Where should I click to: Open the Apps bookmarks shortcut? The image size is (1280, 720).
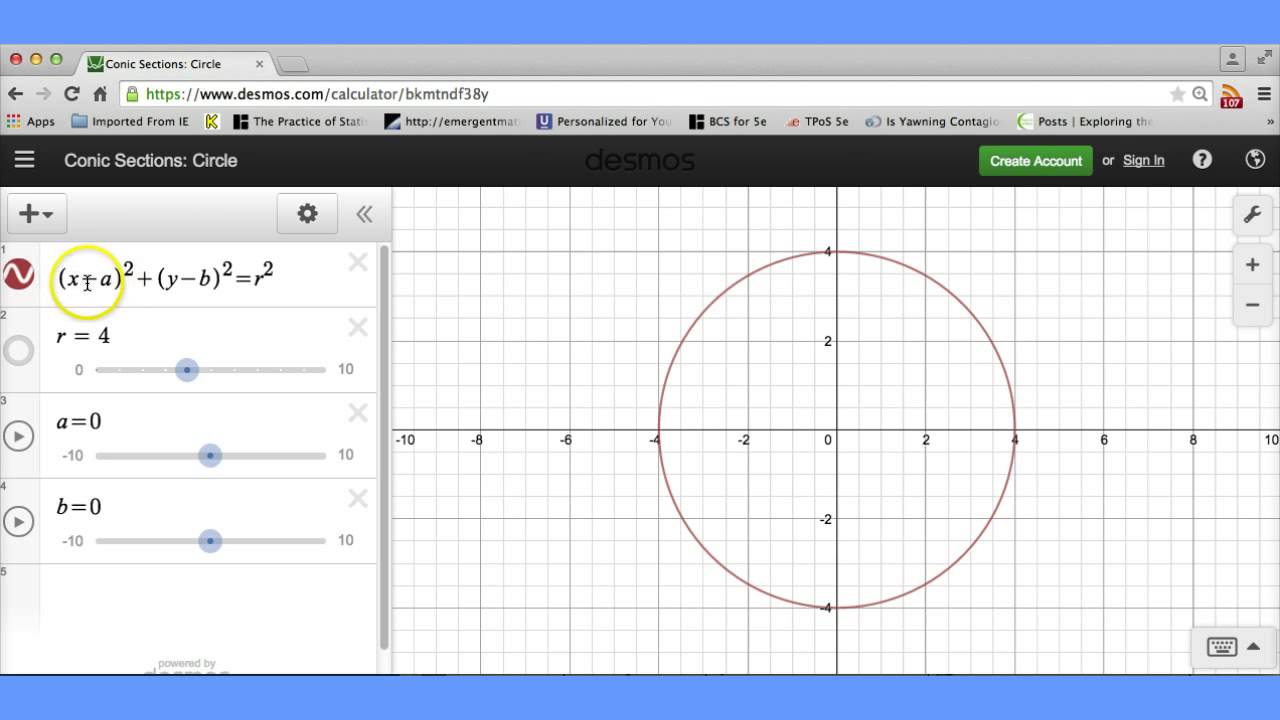point(31,121)
